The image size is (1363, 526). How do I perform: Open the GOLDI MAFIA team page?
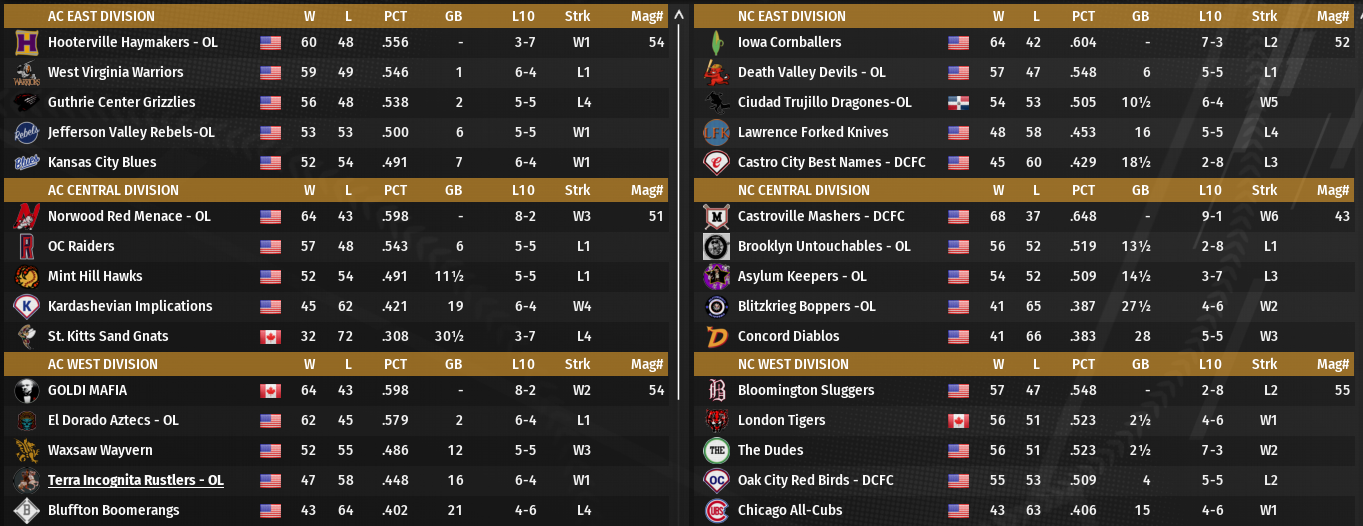click(x=87, y=391)
